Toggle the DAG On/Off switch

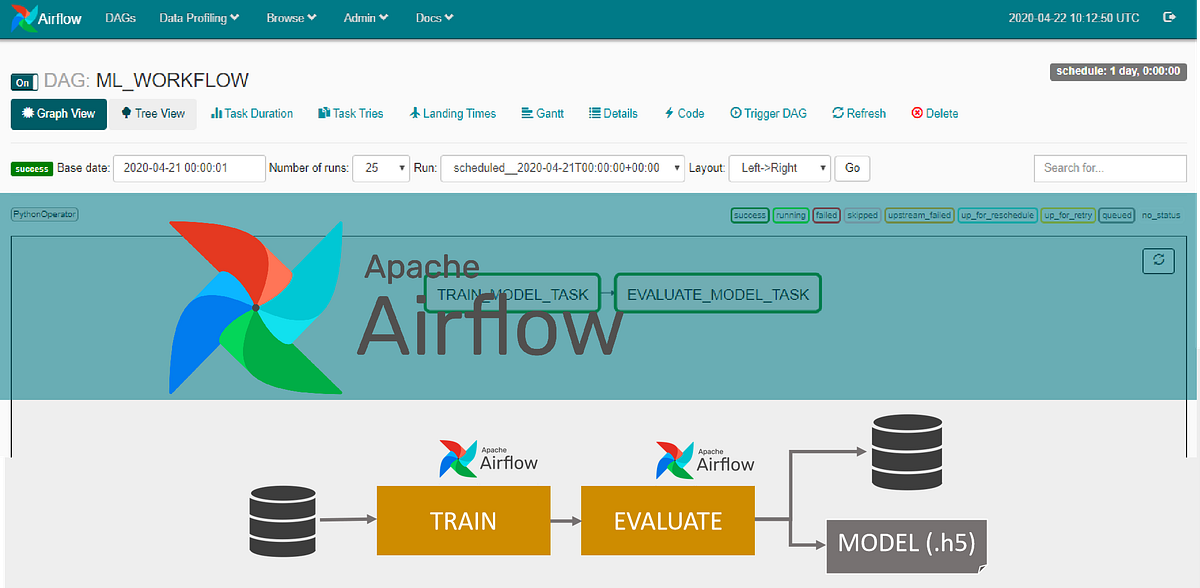22,82
